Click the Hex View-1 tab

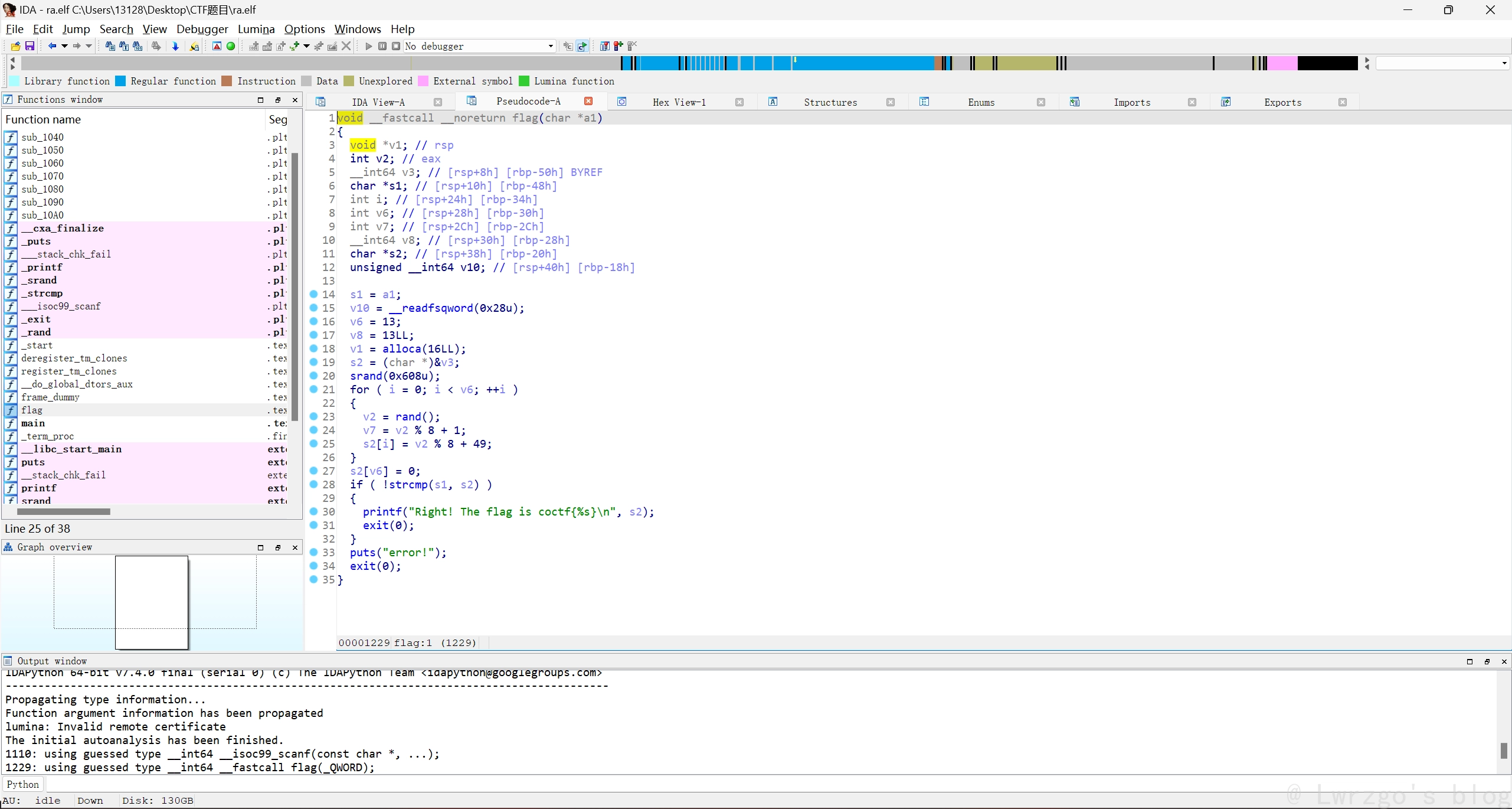pos(679,102)
